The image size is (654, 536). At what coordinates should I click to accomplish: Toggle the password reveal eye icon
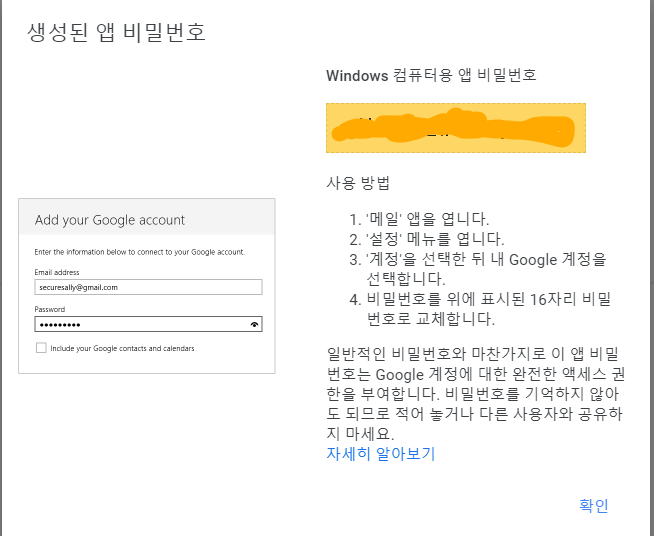coord(254,325)
